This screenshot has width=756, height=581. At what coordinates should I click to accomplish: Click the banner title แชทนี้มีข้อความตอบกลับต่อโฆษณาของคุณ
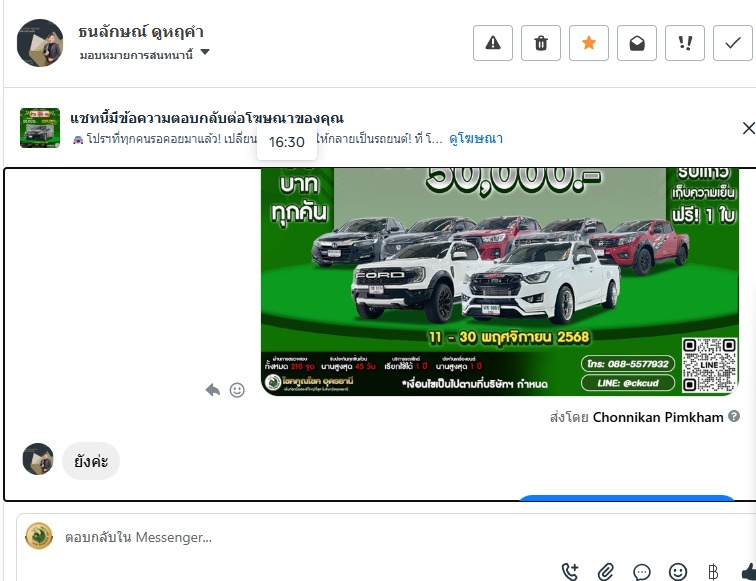point(207,118)
